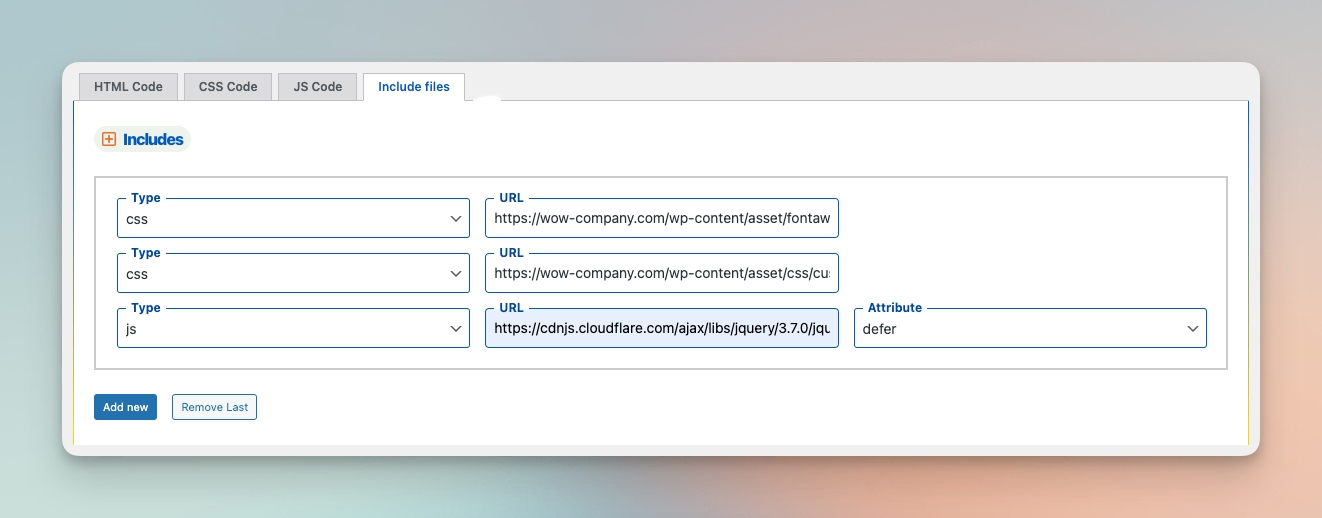Switch to the HTML Code tab

pos(128,87)
